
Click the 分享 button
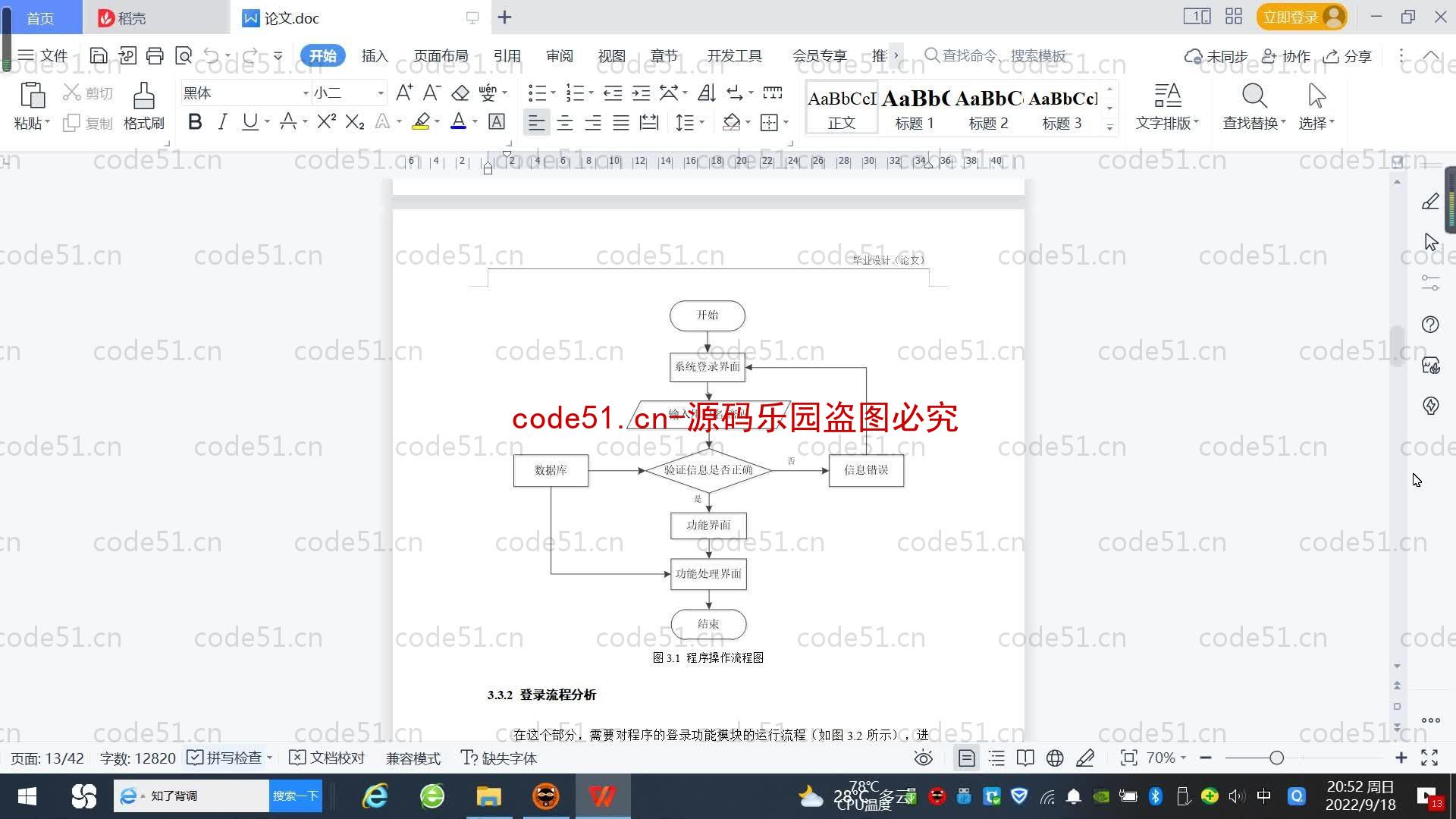coord(1348,56)
